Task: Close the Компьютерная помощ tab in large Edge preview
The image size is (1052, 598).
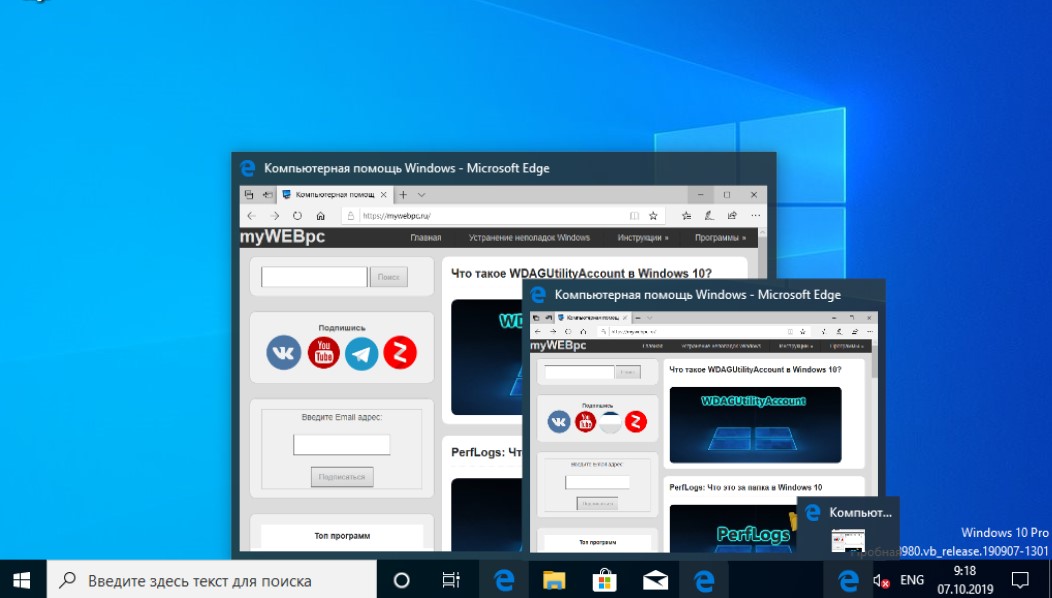Action: [x=383, y=195]
